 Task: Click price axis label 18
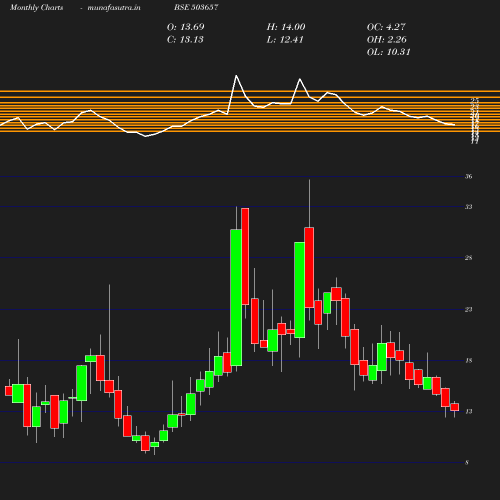pos(469,360)
